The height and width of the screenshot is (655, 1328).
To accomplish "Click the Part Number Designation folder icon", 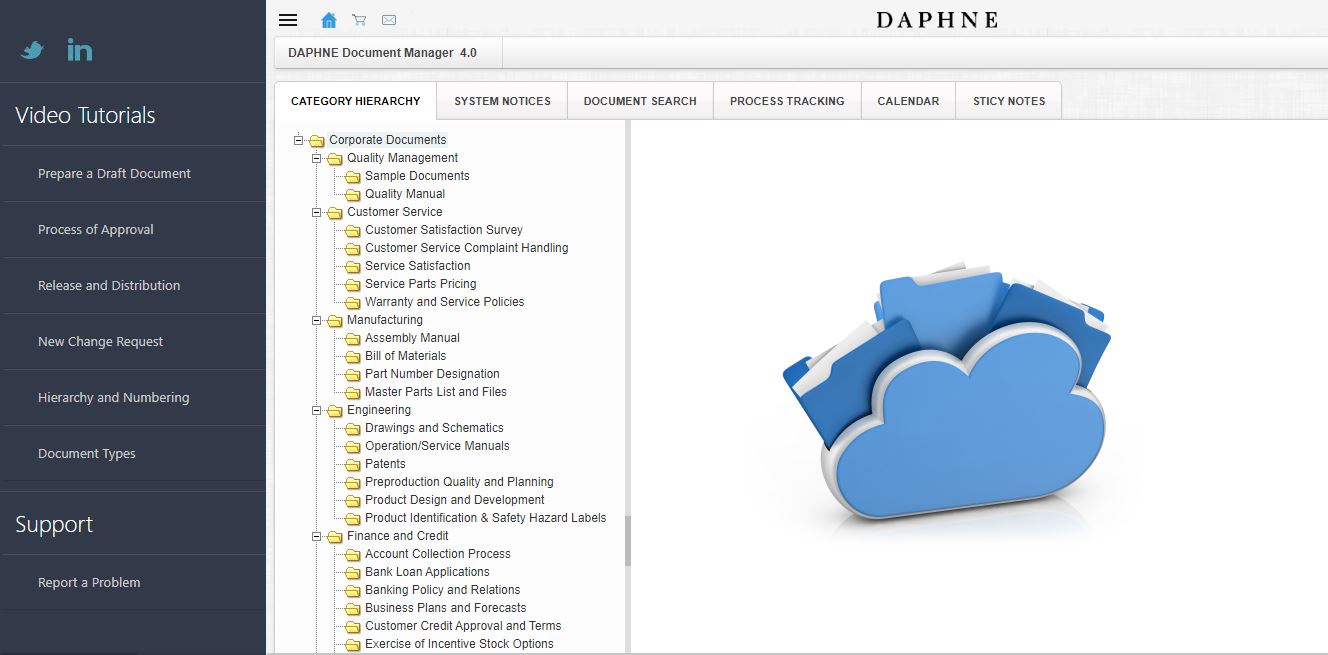I will [x=353, y=375].
